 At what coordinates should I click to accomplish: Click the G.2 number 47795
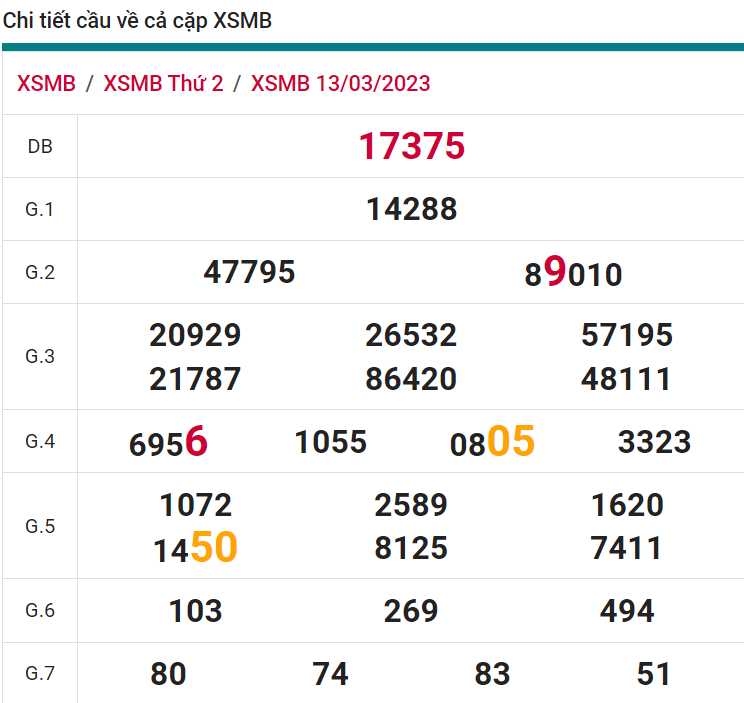coord(249,272)
